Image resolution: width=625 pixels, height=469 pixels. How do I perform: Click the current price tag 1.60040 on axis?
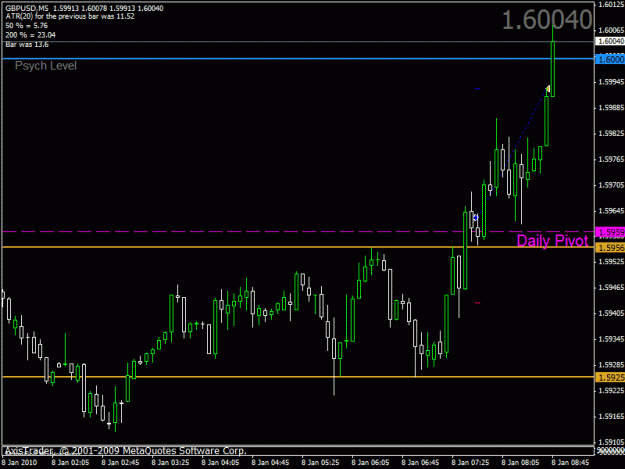[x=610, y=41]
